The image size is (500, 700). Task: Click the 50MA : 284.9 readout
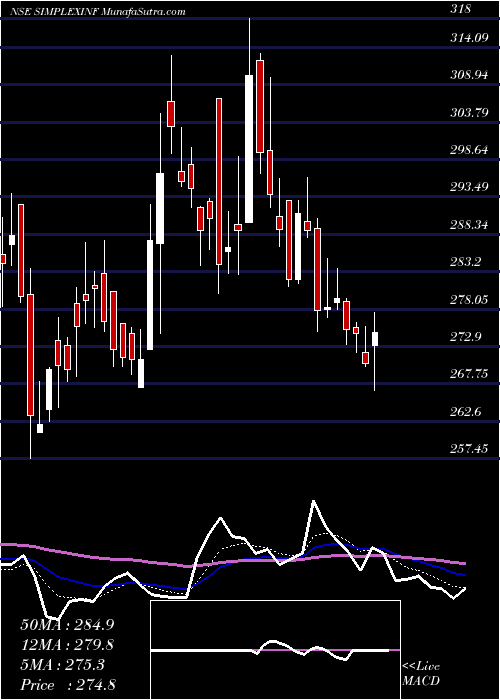coord(67,625)
